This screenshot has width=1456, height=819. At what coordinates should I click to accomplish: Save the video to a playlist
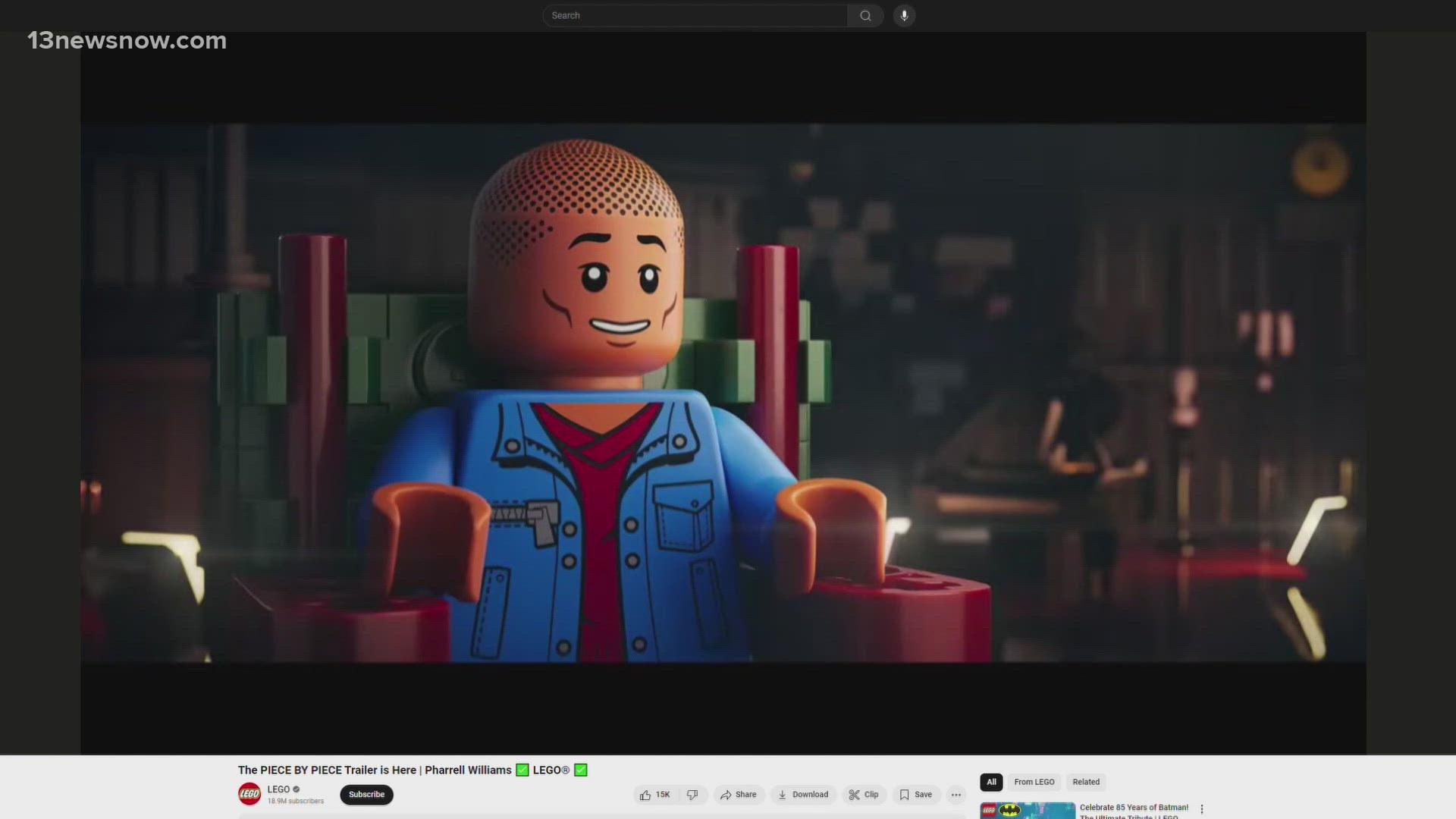click(x=916, y=794)
